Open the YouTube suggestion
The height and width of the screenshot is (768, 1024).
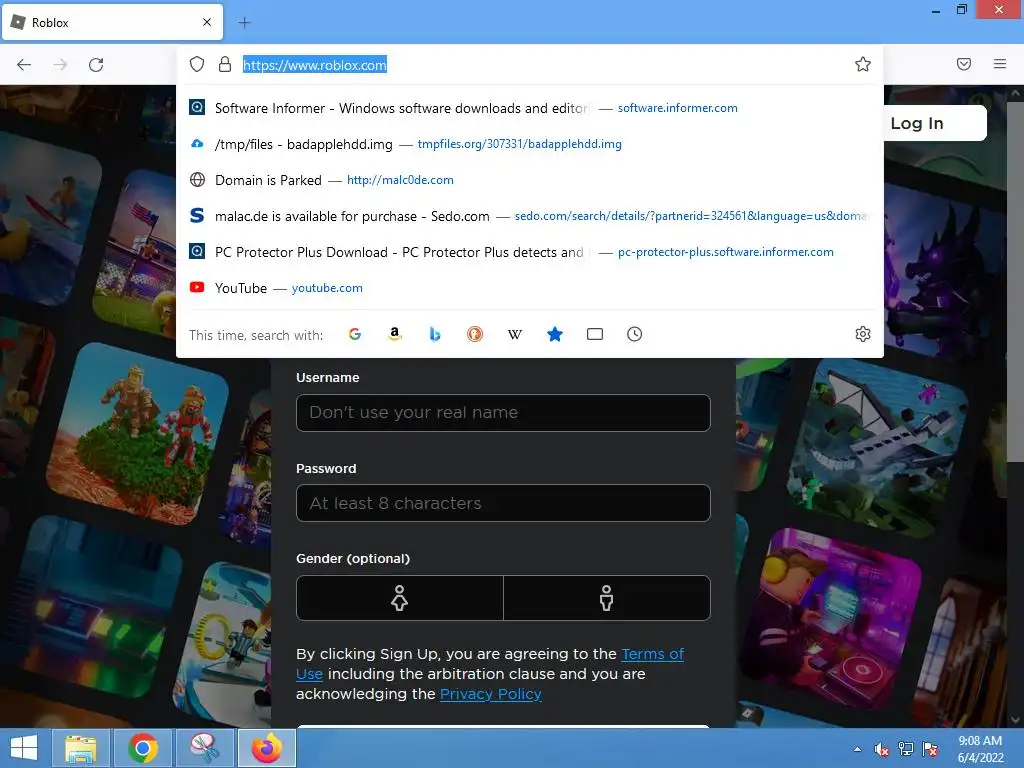(530, 288)
